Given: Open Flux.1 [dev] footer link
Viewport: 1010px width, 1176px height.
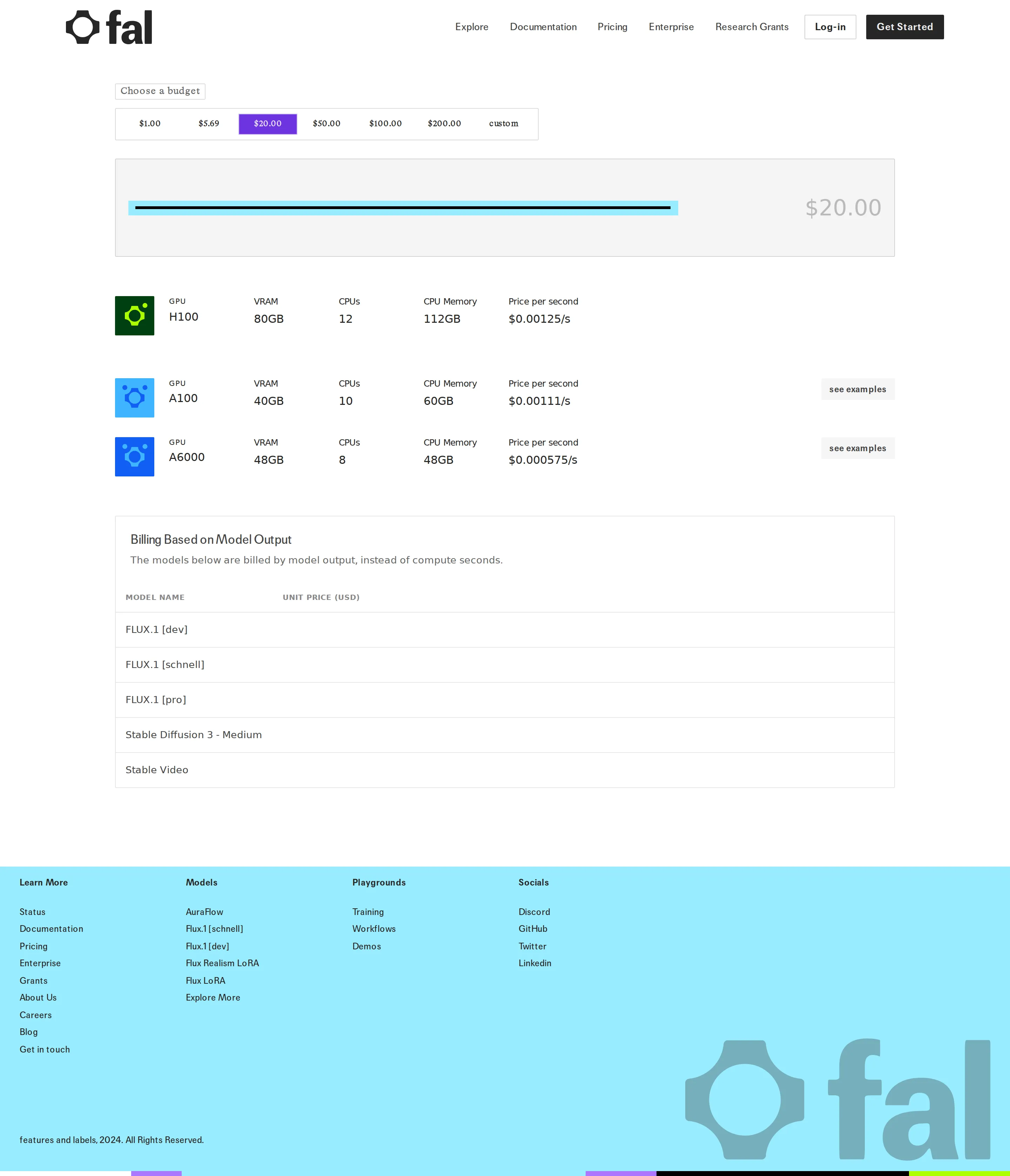Looking at the screenshot, I should (x=208, y=947).
